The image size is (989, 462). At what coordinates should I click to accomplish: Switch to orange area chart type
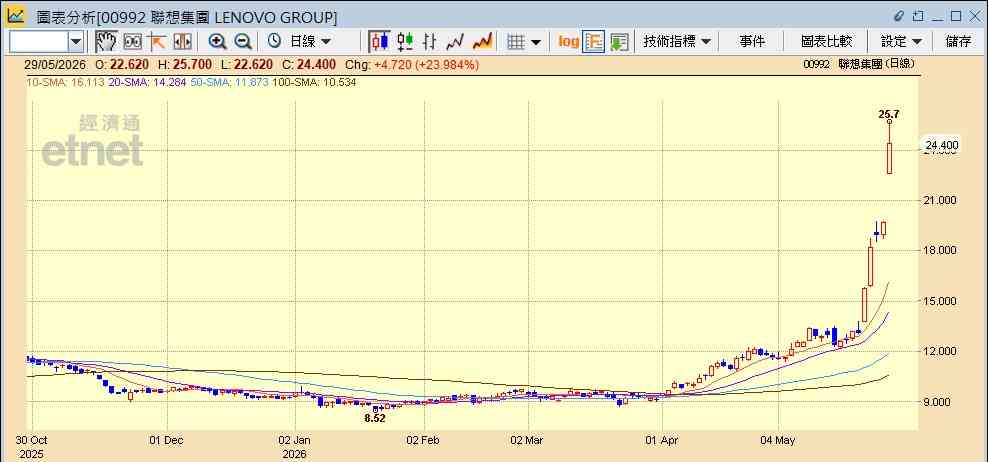tap(483, 42)
